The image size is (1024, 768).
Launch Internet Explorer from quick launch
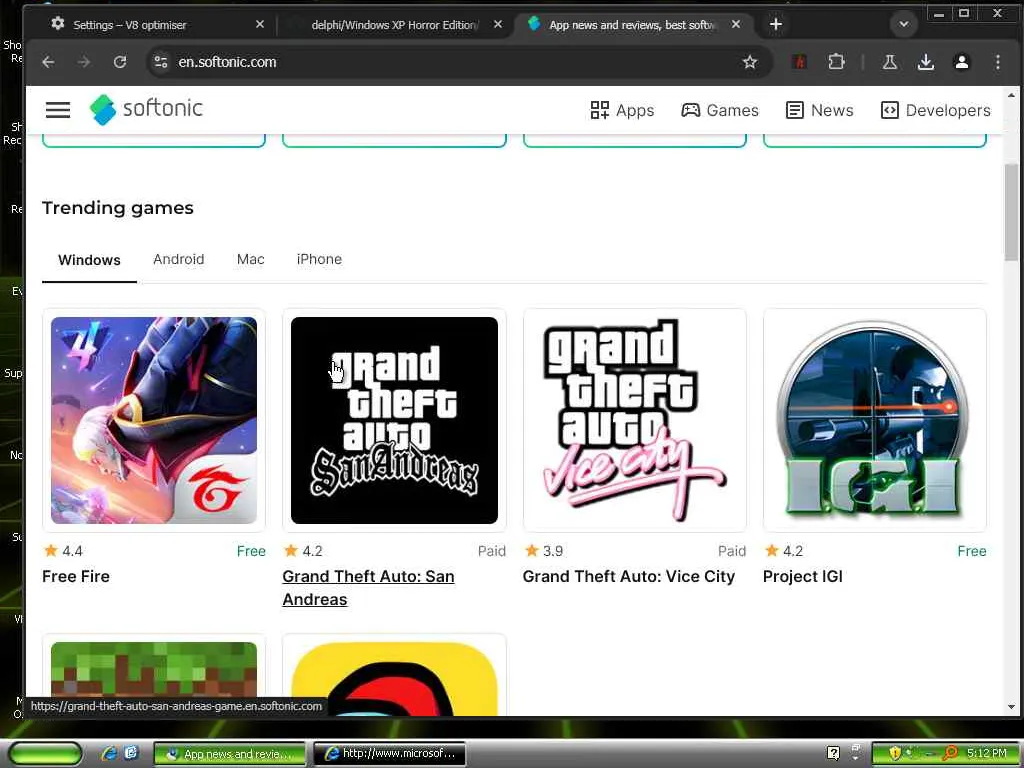click(108, 754)
